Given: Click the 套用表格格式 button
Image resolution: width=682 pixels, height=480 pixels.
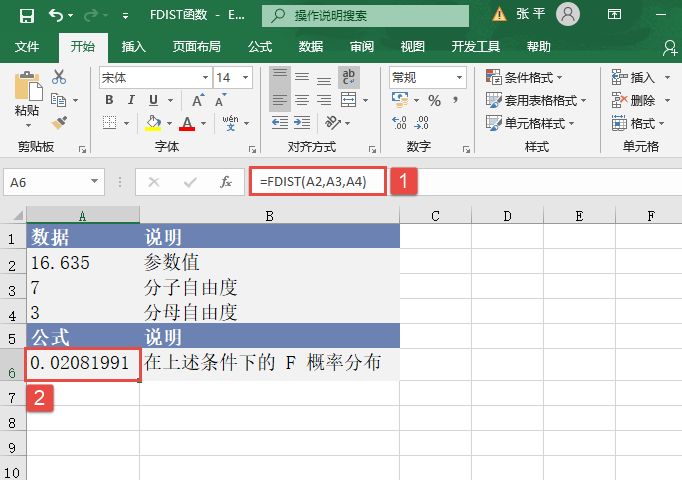Looking at the screenshot, I should point(531,101).
